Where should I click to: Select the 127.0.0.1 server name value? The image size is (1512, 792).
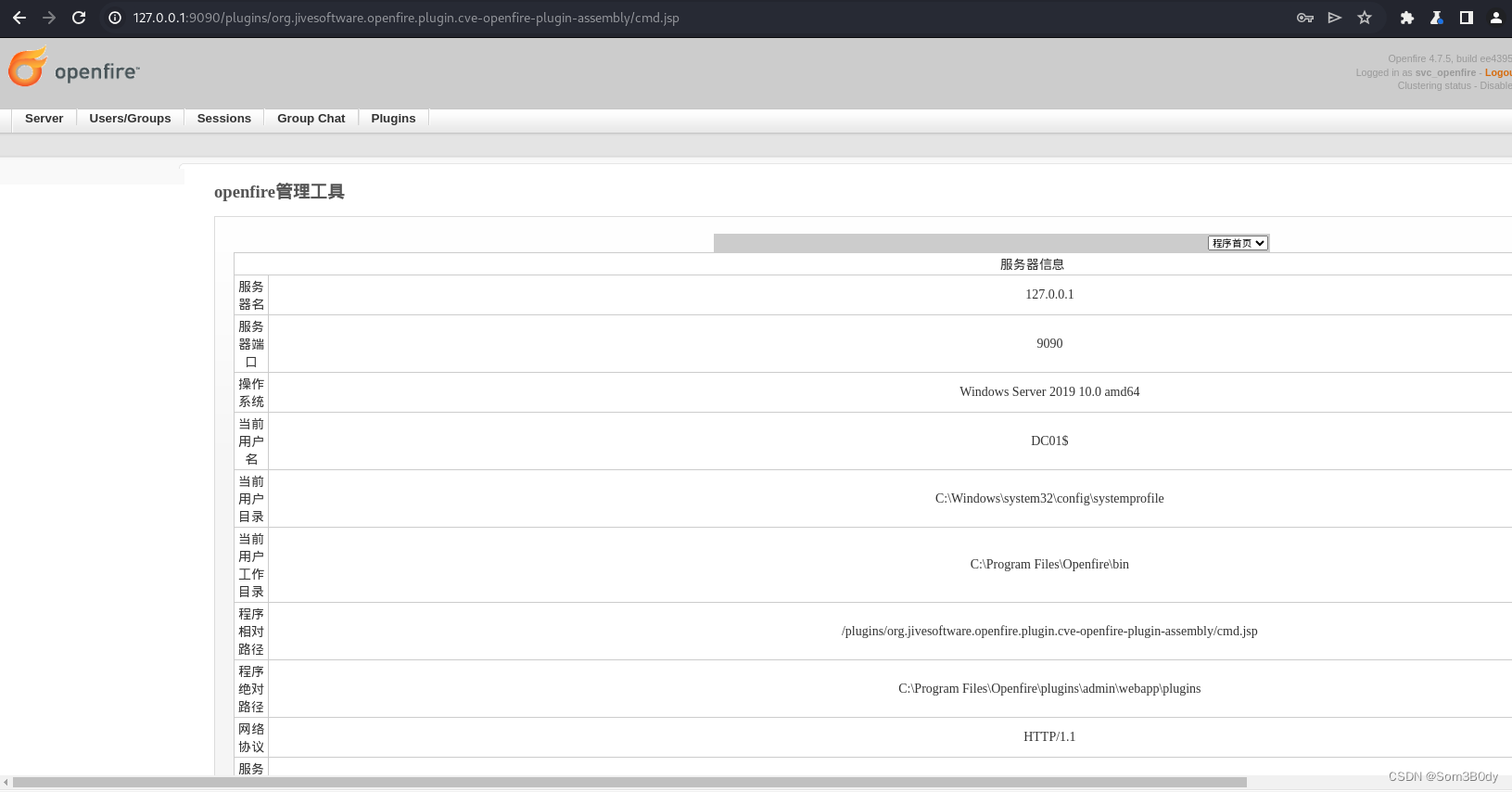(x=1049, y=294)
